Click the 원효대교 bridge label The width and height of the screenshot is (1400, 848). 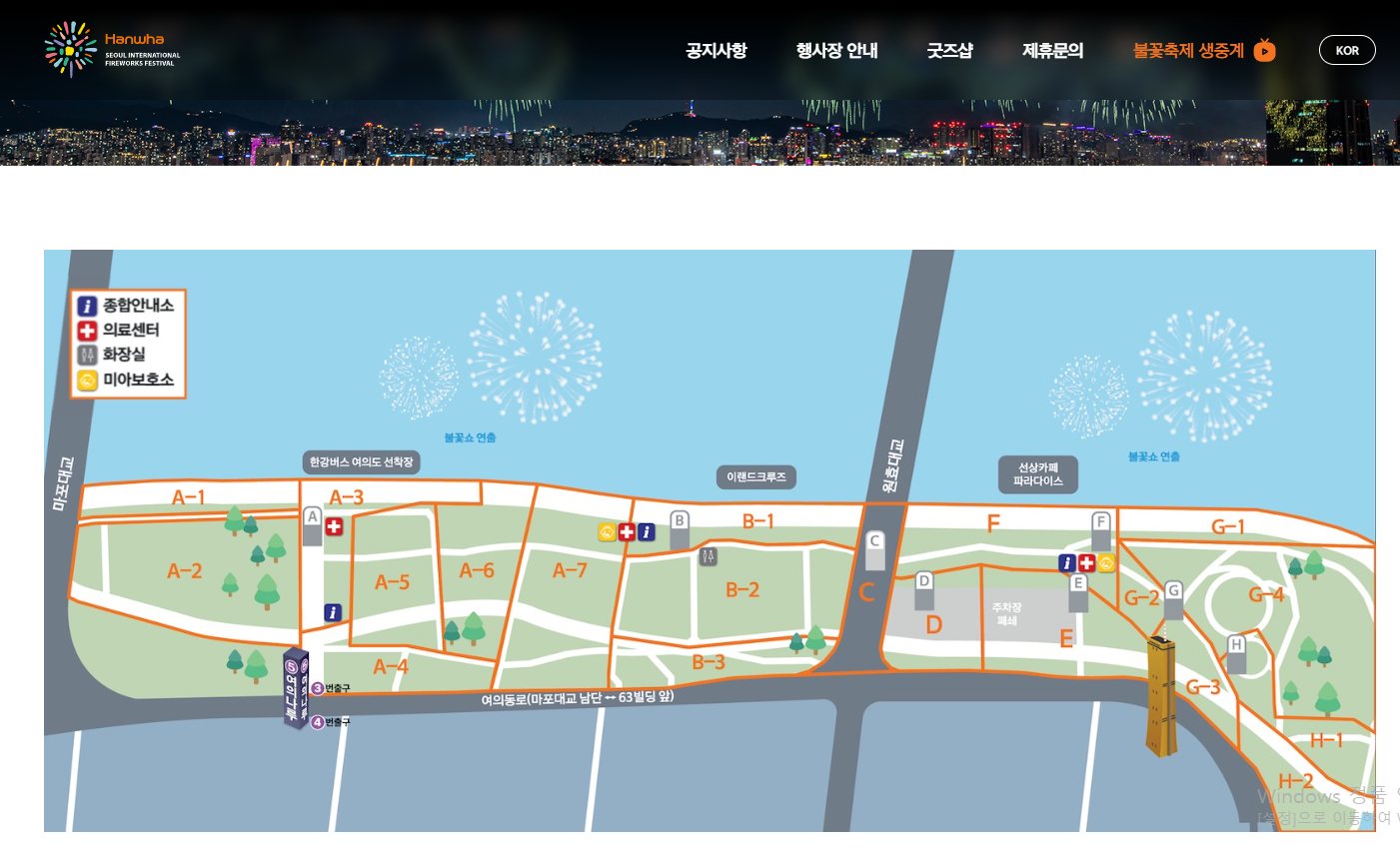click(x=892, y=465)
